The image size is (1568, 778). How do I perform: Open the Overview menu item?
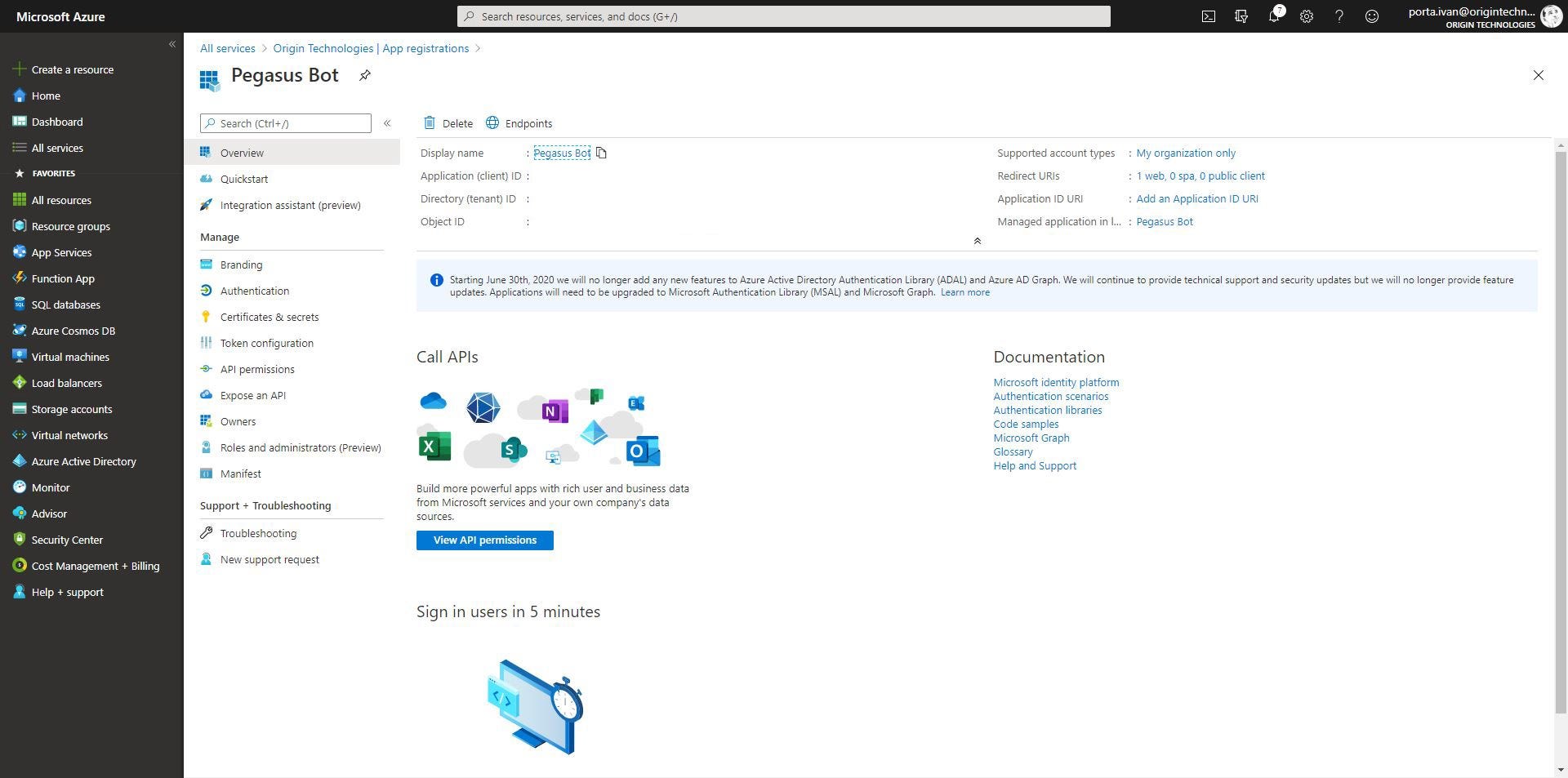[292, 153]
